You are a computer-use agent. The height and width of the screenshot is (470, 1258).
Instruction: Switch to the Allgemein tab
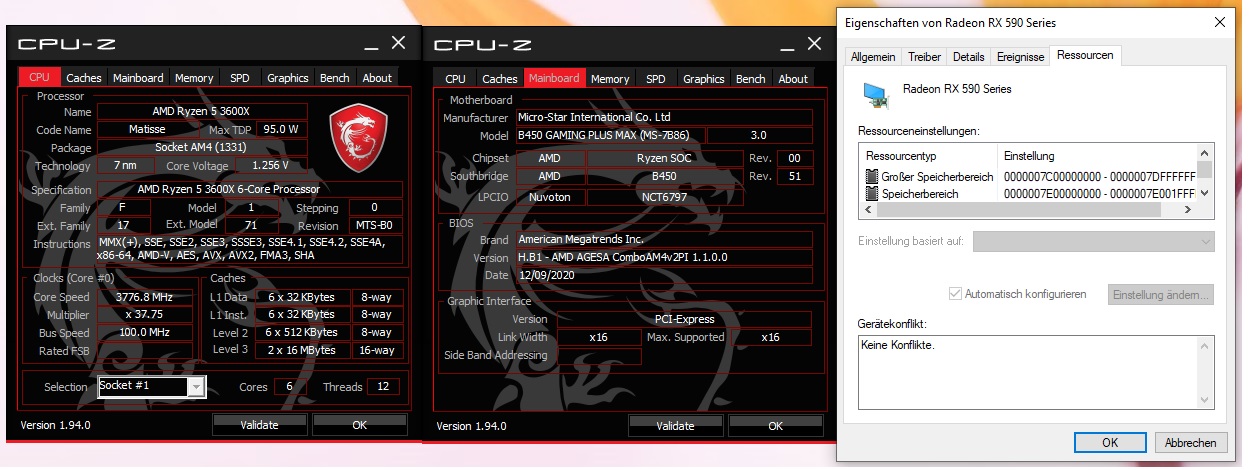873,57
